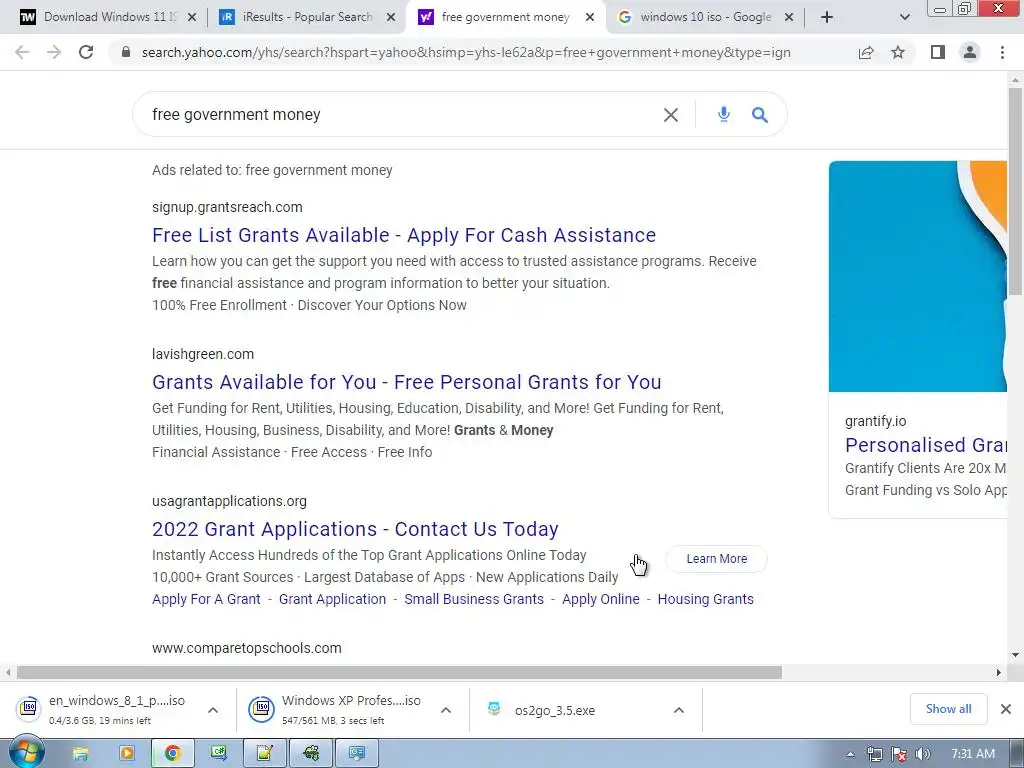1024x768 pixels.
Task: Click the Learn More button
Action: pyautogui.click(x=716, y=559)
